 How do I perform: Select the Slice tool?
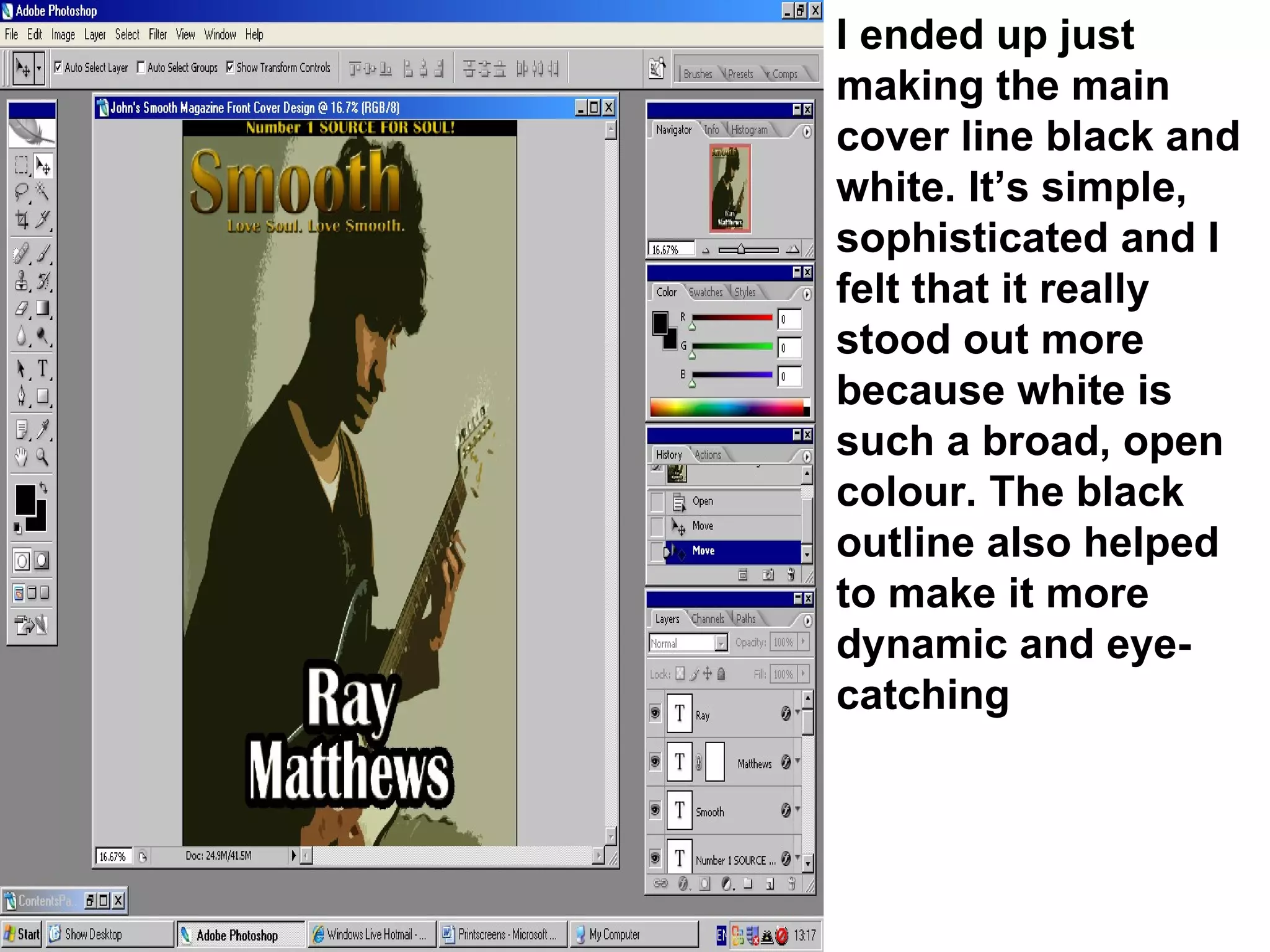pos(43,219)
